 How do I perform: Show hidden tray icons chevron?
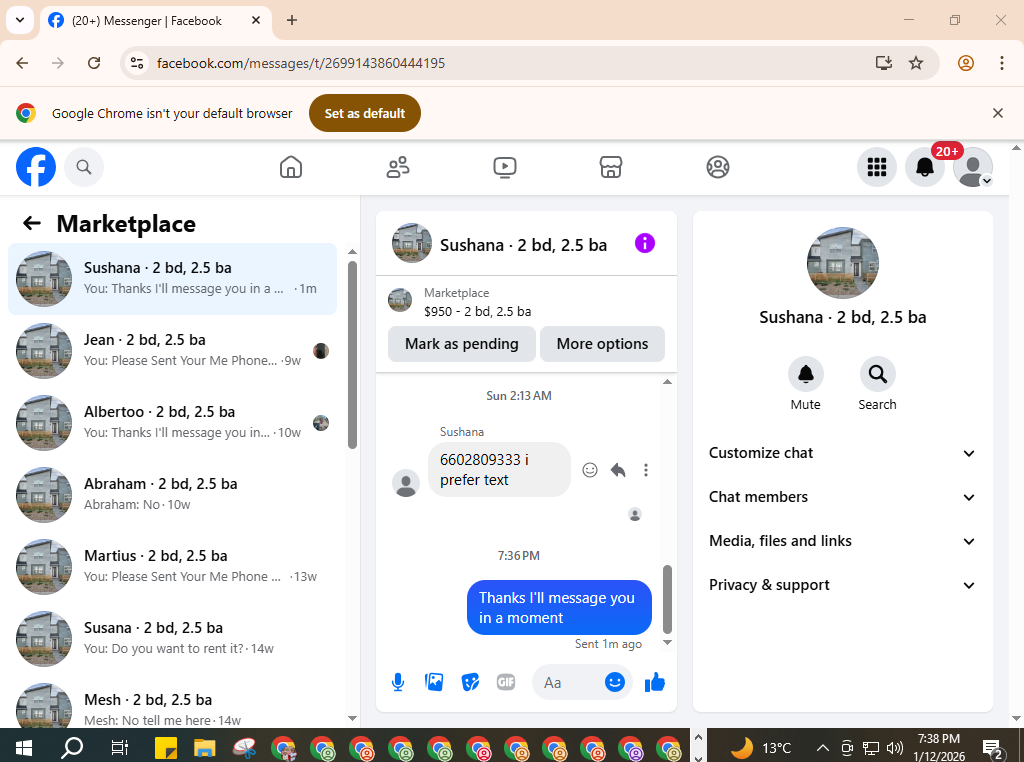[822, 748]
